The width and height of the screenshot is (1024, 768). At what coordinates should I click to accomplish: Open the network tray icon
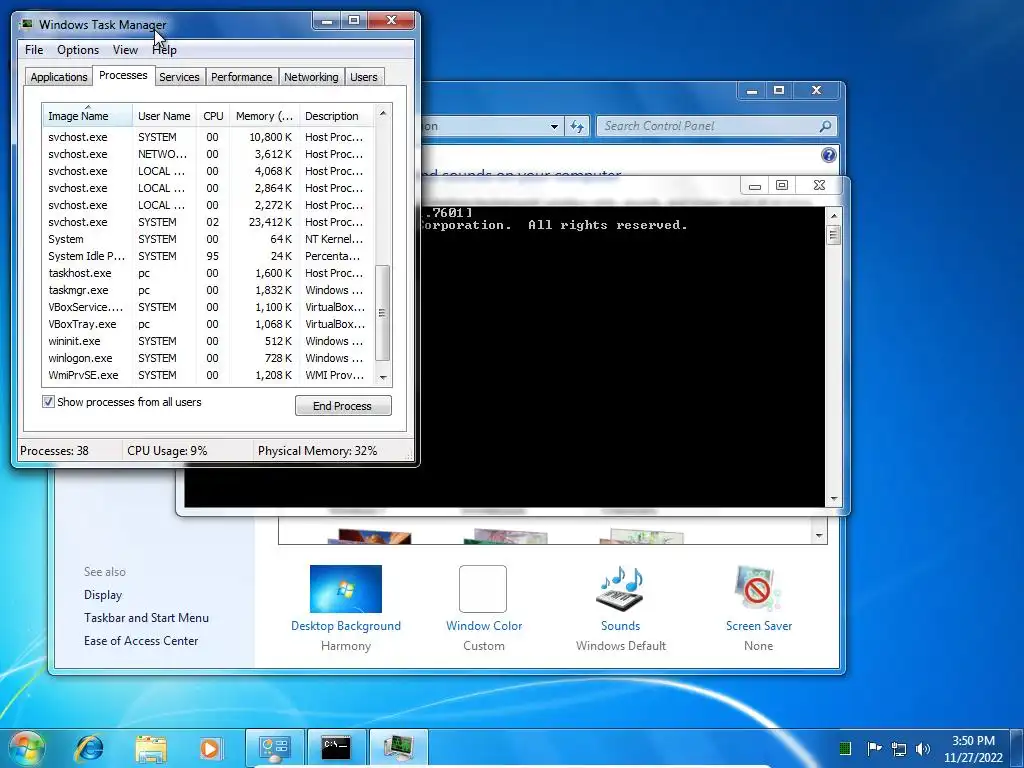(x=899, y=748)
